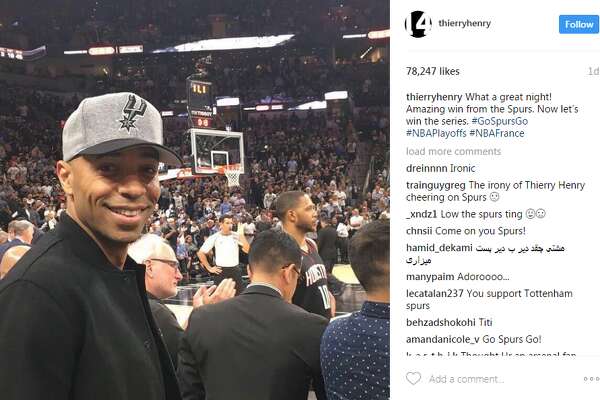Click the heart like icon
The image size is (600, 400).
click(413, 379)
